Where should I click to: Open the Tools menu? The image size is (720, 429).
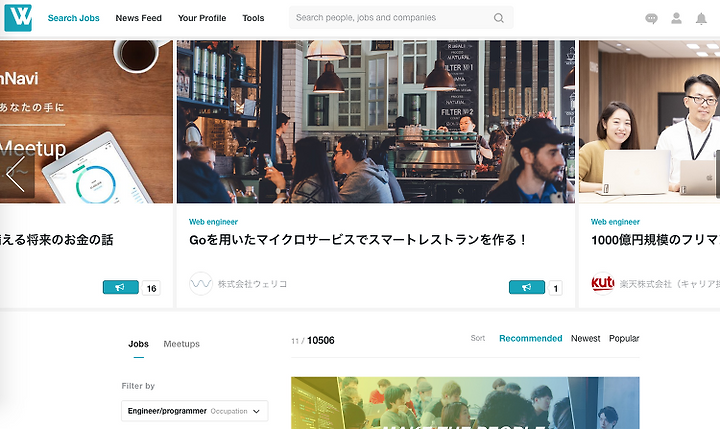click(253, 18)
